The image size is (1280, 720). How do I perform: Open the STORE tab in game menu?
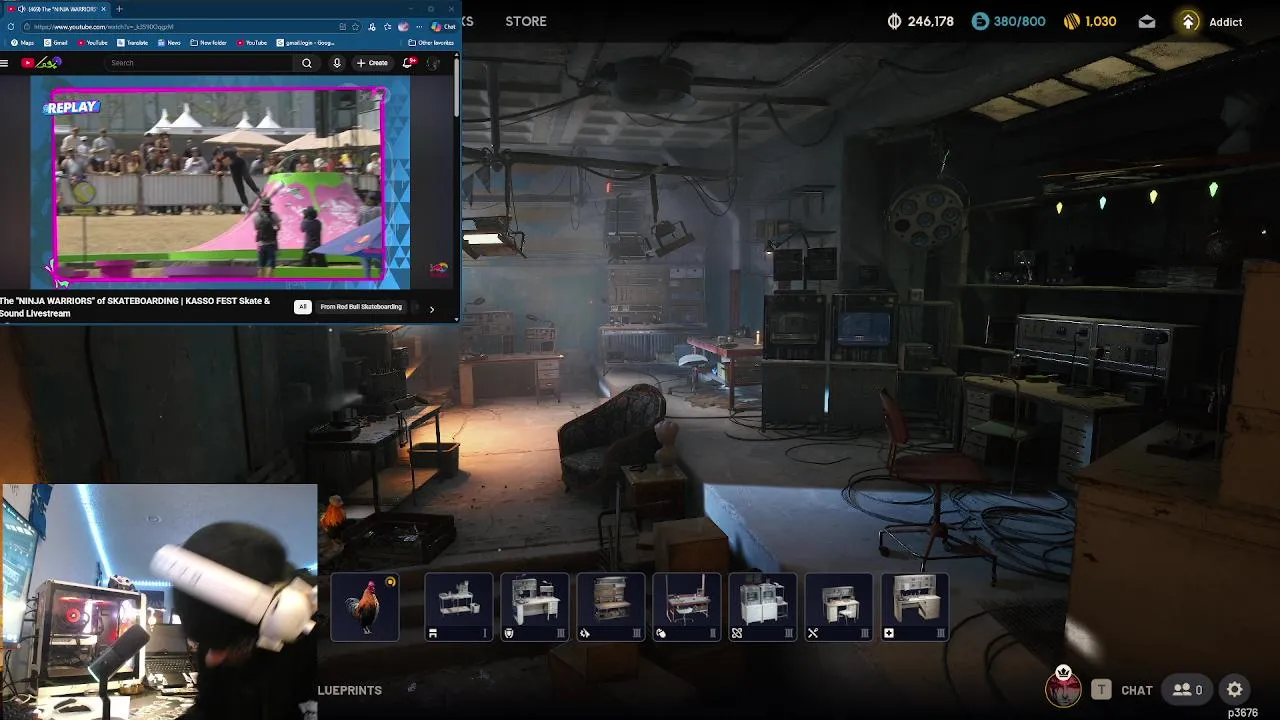click(x=526, y=21)
